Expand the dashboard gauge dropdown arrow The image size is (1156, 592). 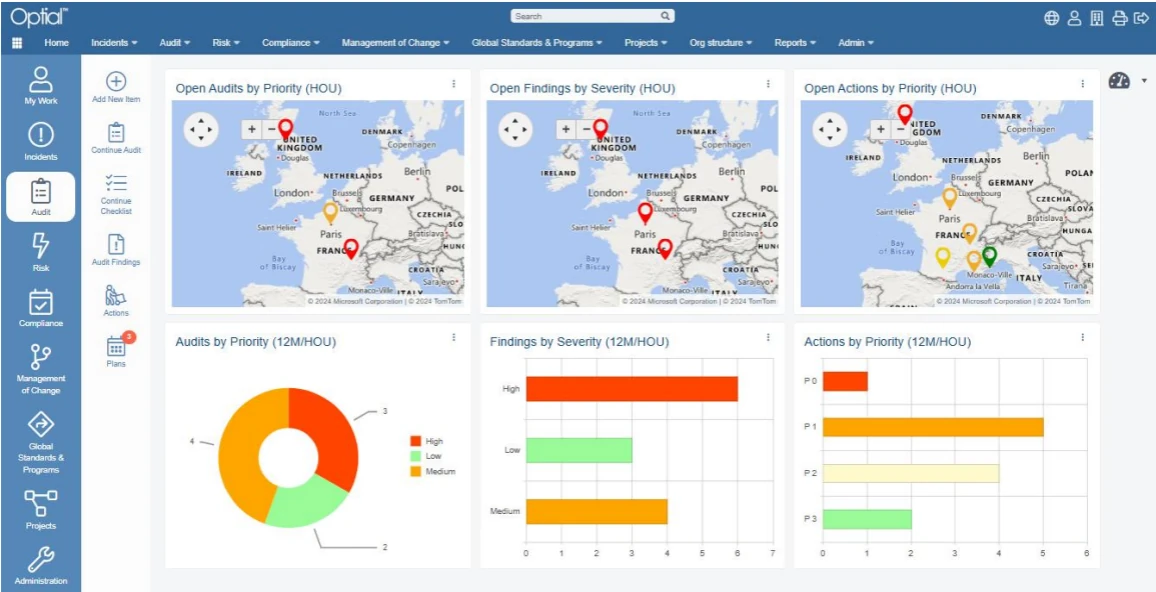click(x=1144, y=80)
